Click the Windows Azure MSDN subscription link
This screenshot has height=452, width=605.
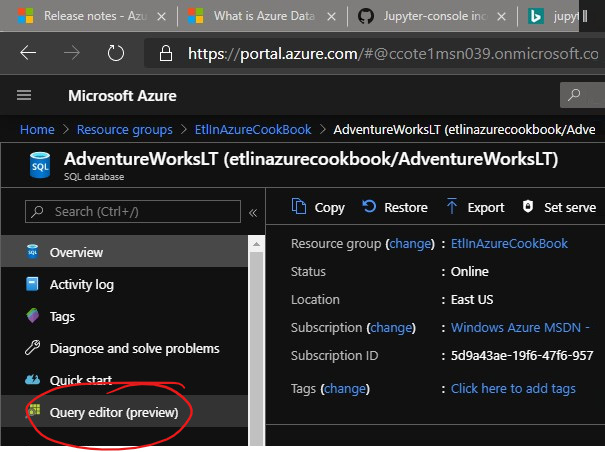(519, 327)
